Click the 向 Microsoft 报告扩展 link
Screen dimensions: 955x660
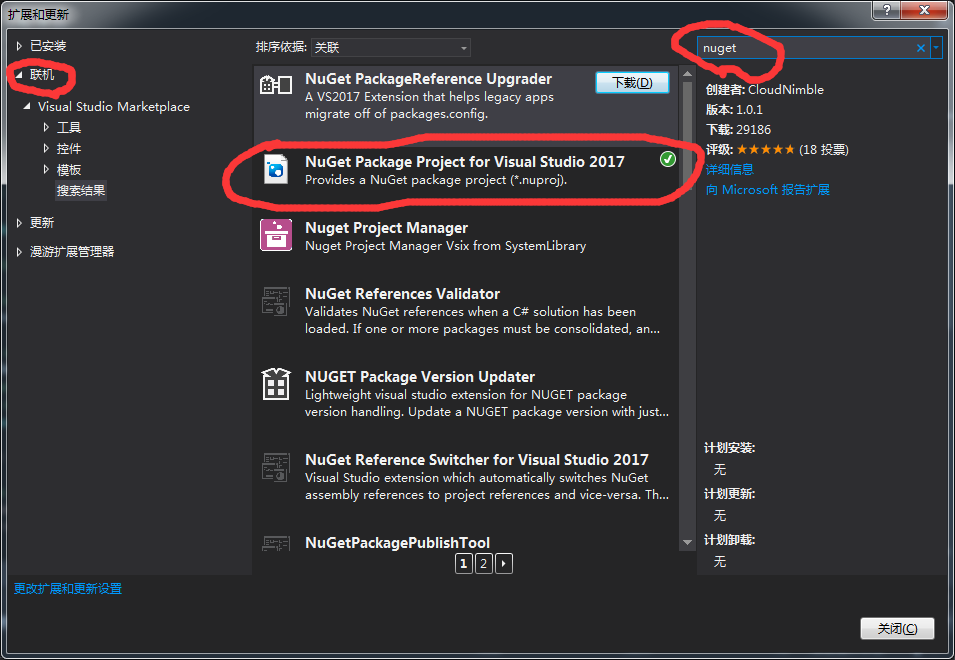click(x=767, y=188)
